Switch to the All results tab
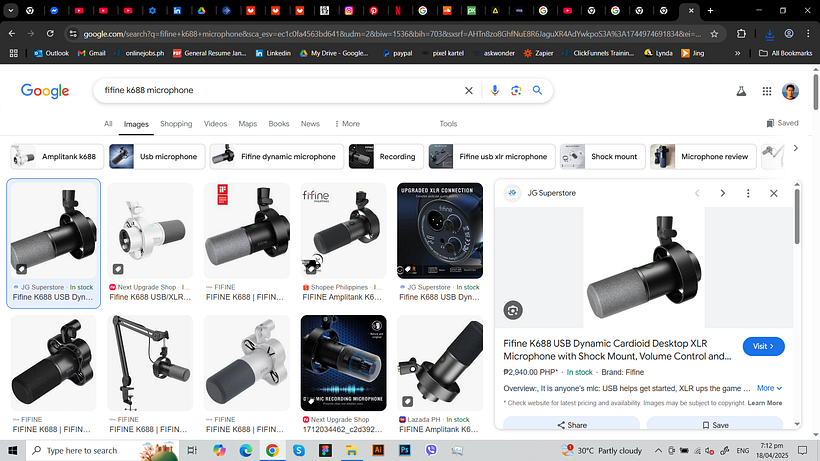The image size is (820, 461). tap(108, 124)
